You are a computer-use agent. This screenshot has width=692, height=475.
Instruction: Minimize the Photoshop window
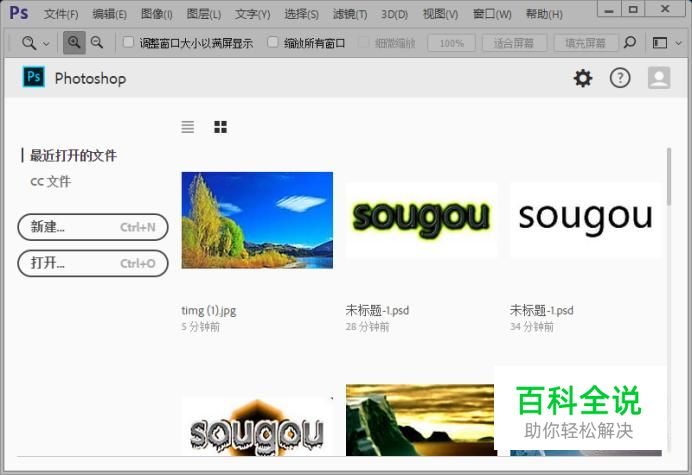pyautogui.click(x=609, y=9)
